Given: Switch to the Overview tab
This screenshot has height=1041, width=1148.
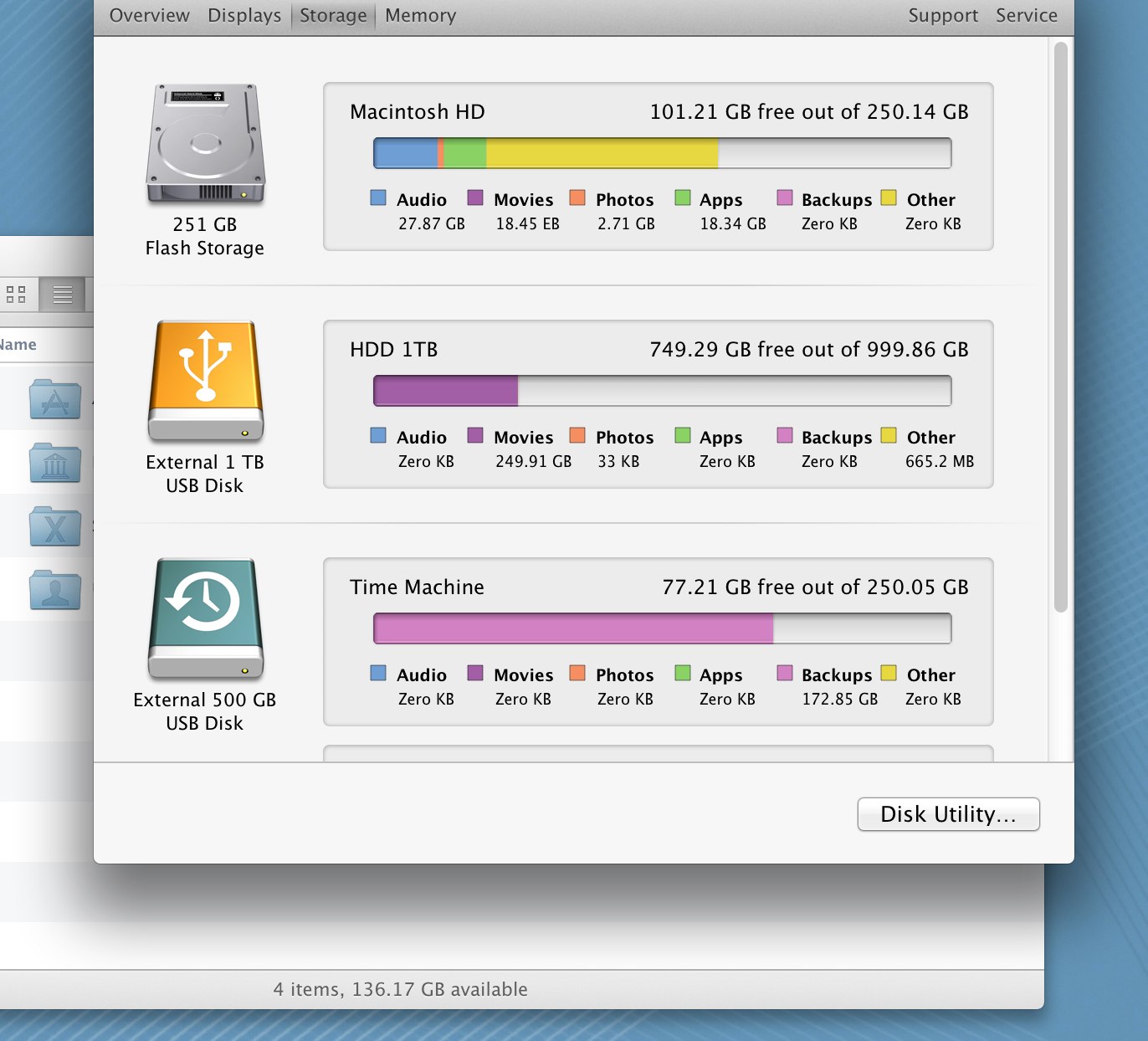Looking at the screenshot, I should (150, 15).
